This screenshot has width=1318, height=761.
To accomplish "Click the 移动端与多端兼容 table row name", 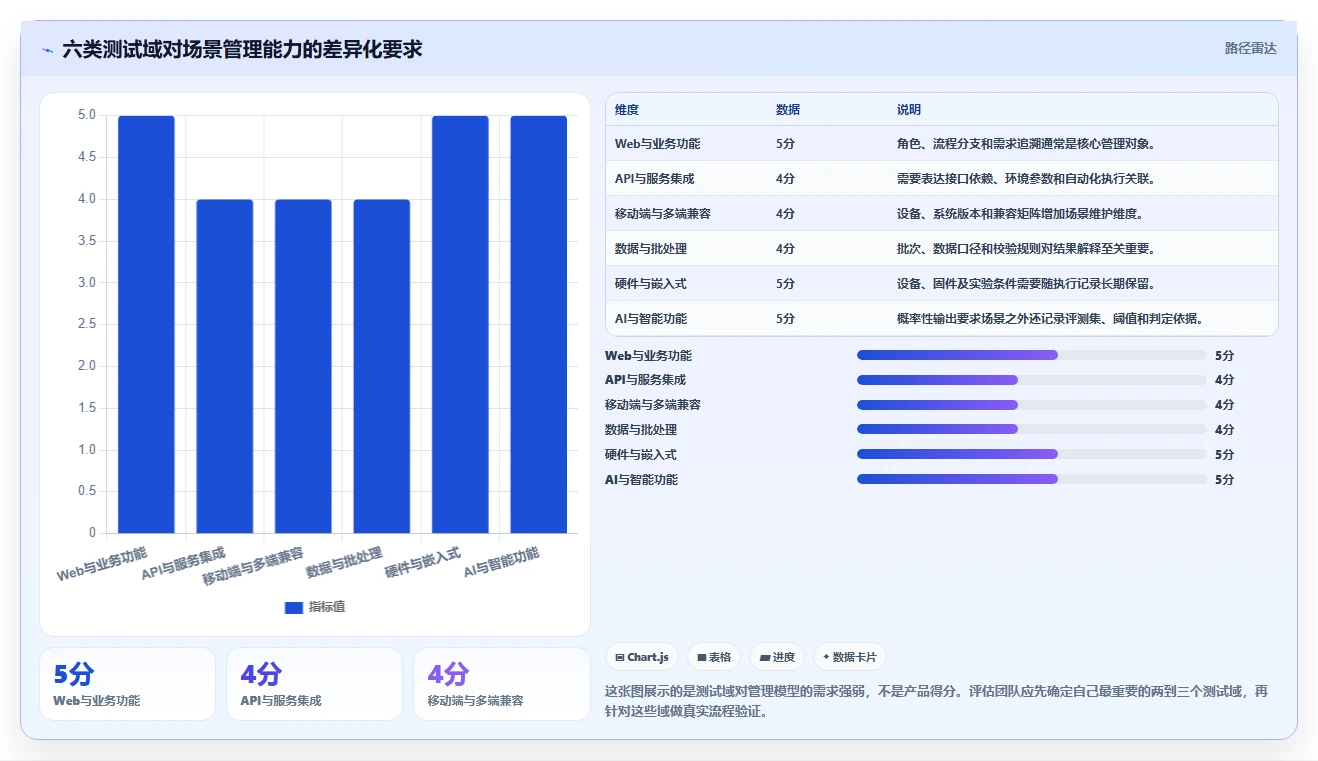I will 663,214.
